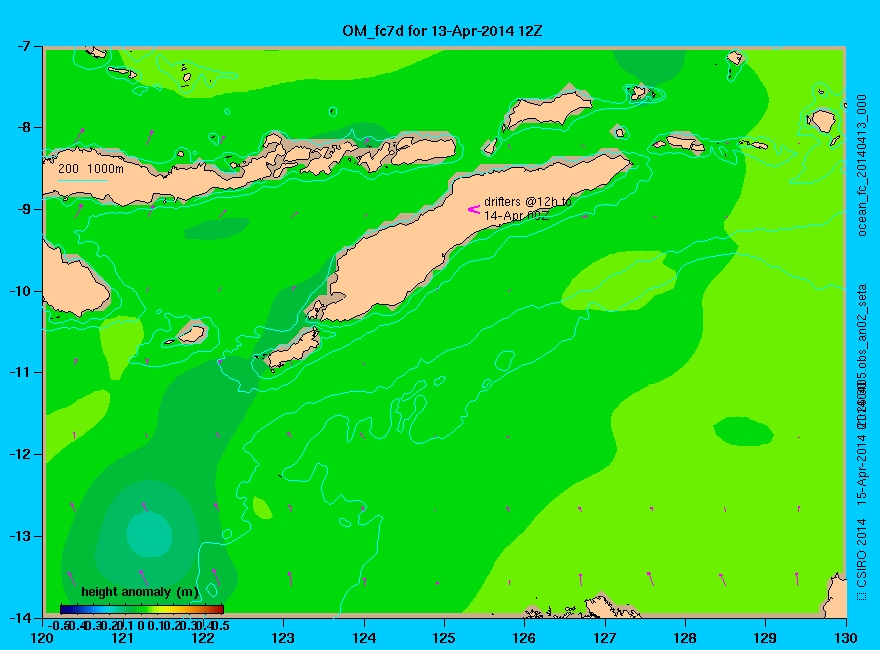Click longitude label '130'
This screenshot has width=880, height=650.
846,638
